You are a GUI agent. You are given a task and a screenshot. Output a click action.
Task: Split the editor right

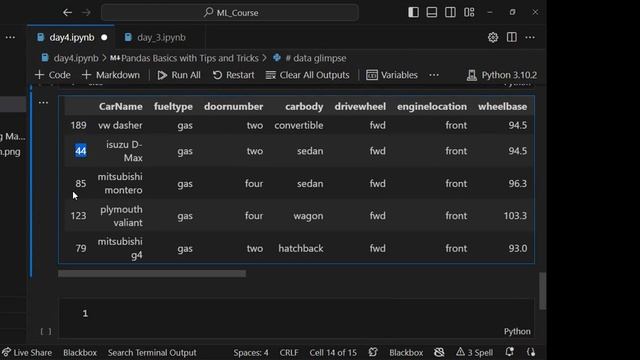[x=511, y=38]
